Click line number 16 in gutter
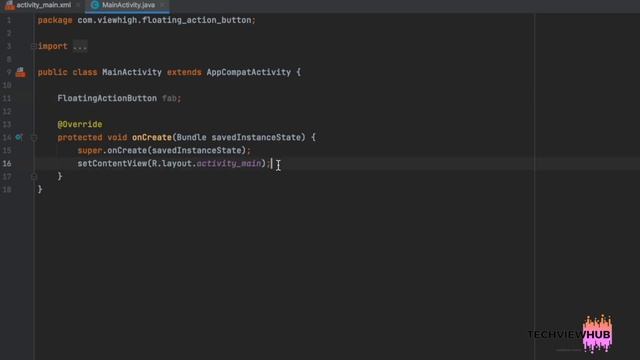This screenshot has width=640, height=360. 7,164
